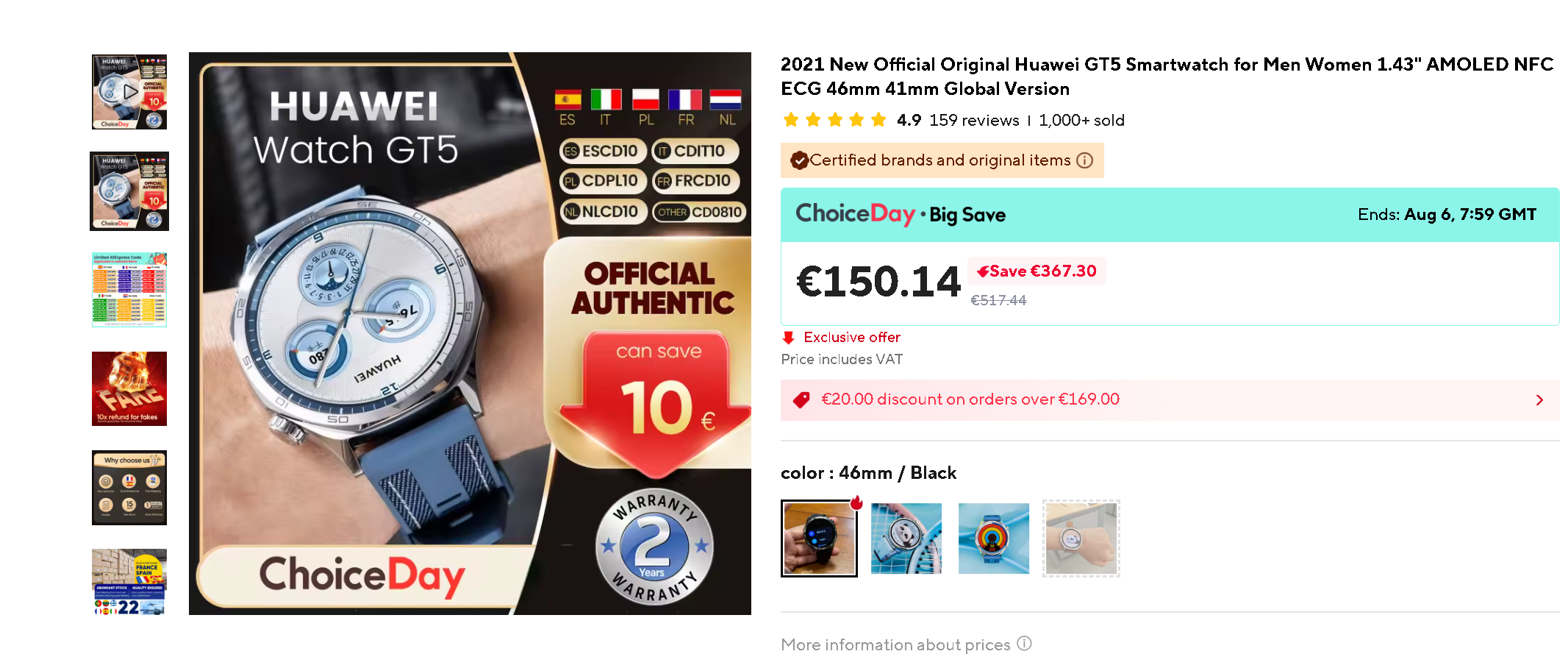Click the red Exclusive offer arrow icon
Screen dimensions: 1568x654
pos(789,338)
